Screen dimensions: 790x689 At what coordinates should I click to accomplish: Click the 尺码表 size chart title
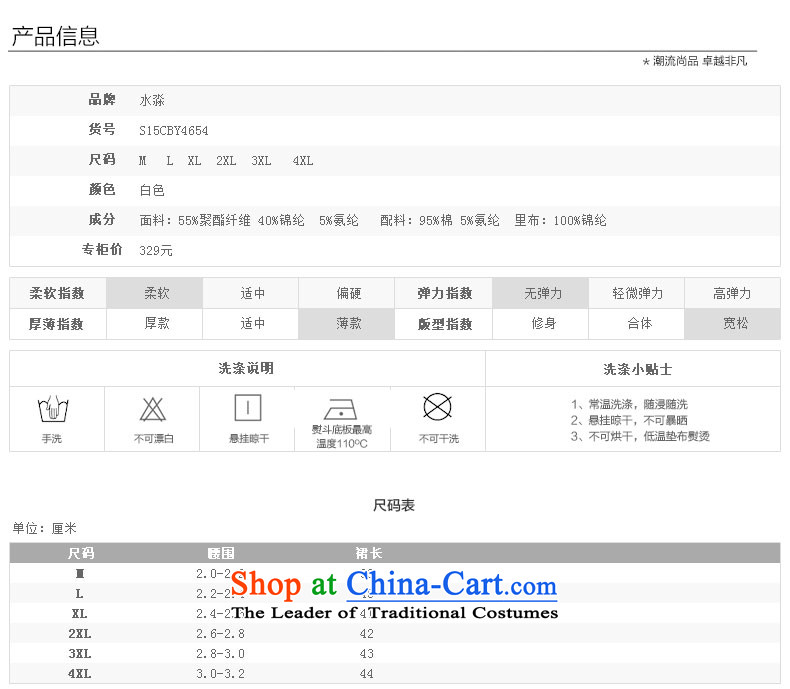click(x=394, y=505)
